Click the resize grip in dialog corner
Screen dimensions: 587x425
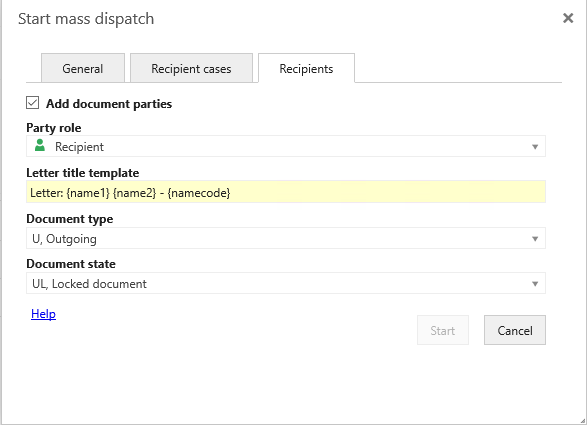(x=582, y=421)
